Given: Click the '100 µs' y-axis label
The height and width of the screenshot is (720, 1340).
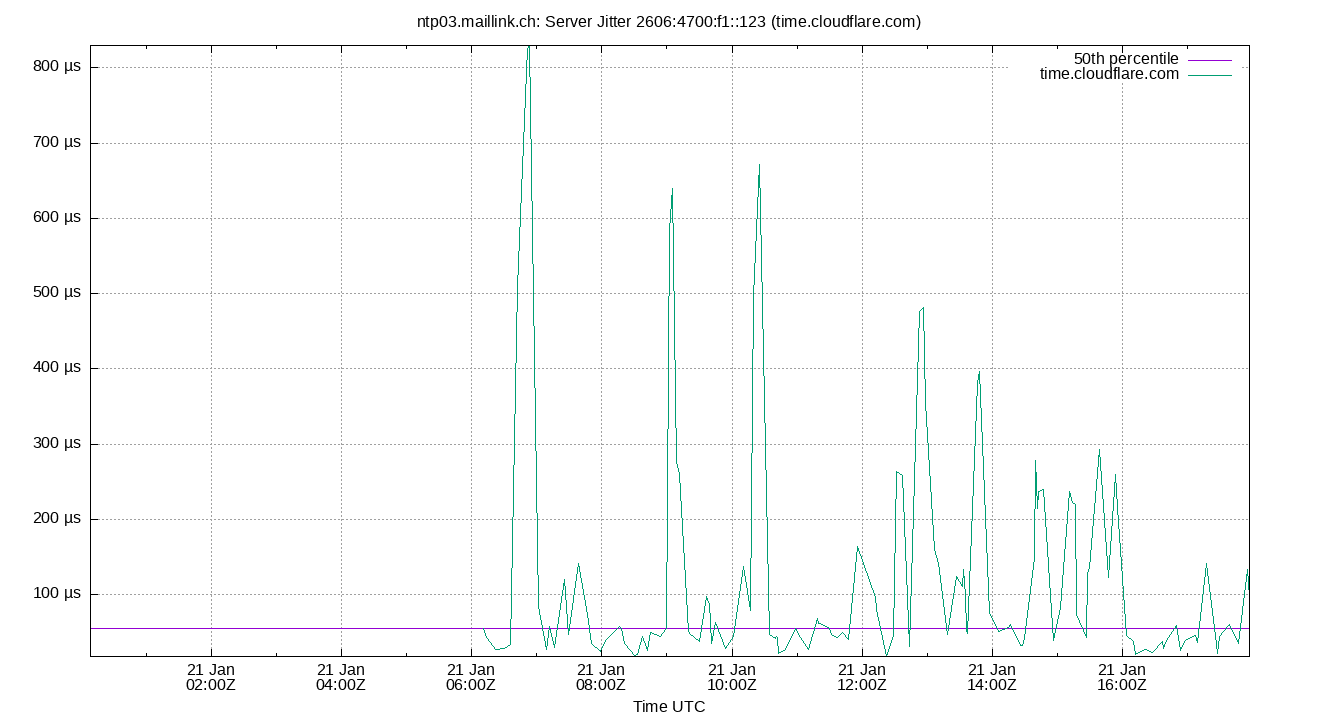Looking at the screenshot, I should 57,594.
